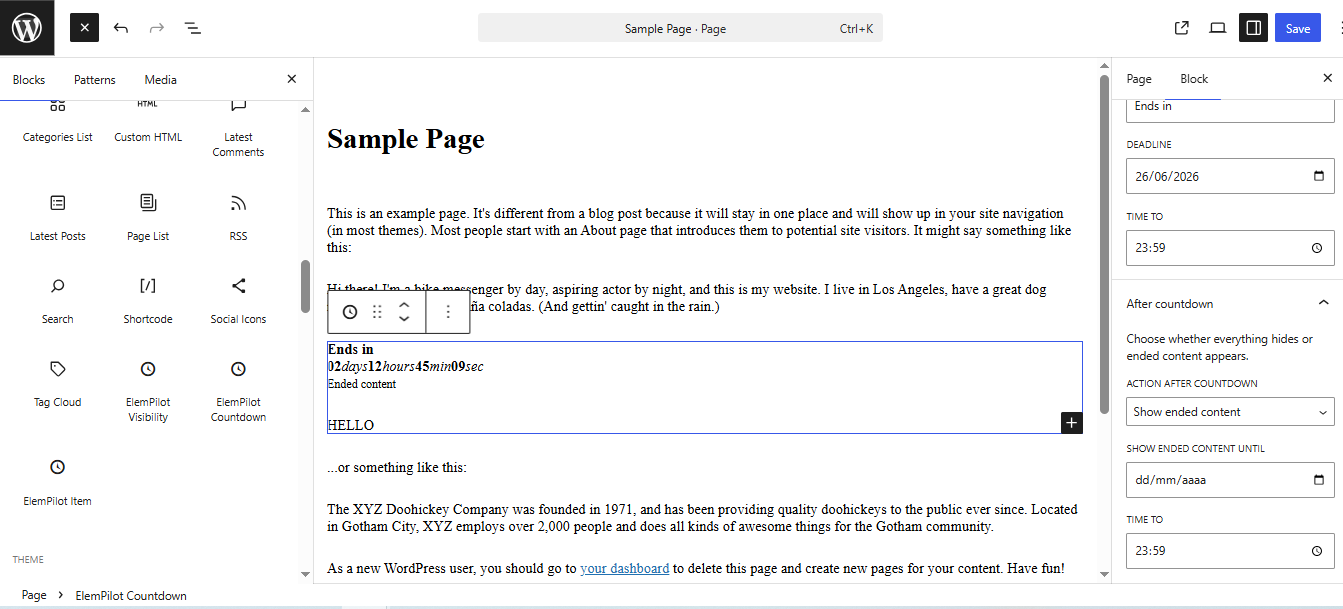The height and width of the screenshot is (609, 1343).
Task: Switch to the Patterns tab
Action: [x=95, y=80]
